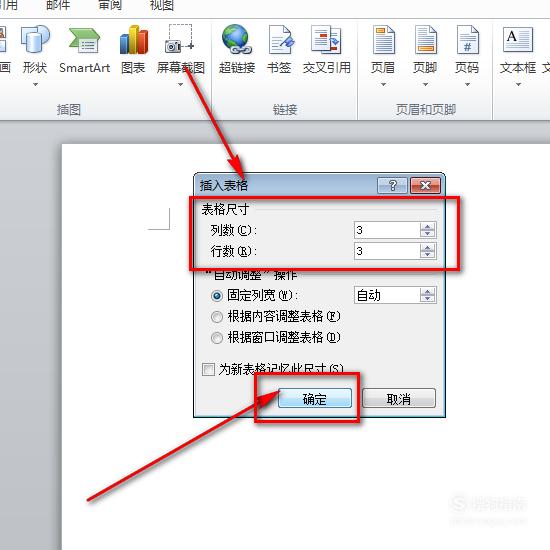
Task: Expand the Shapes dropdown arrow
Action: coord(35,85)
